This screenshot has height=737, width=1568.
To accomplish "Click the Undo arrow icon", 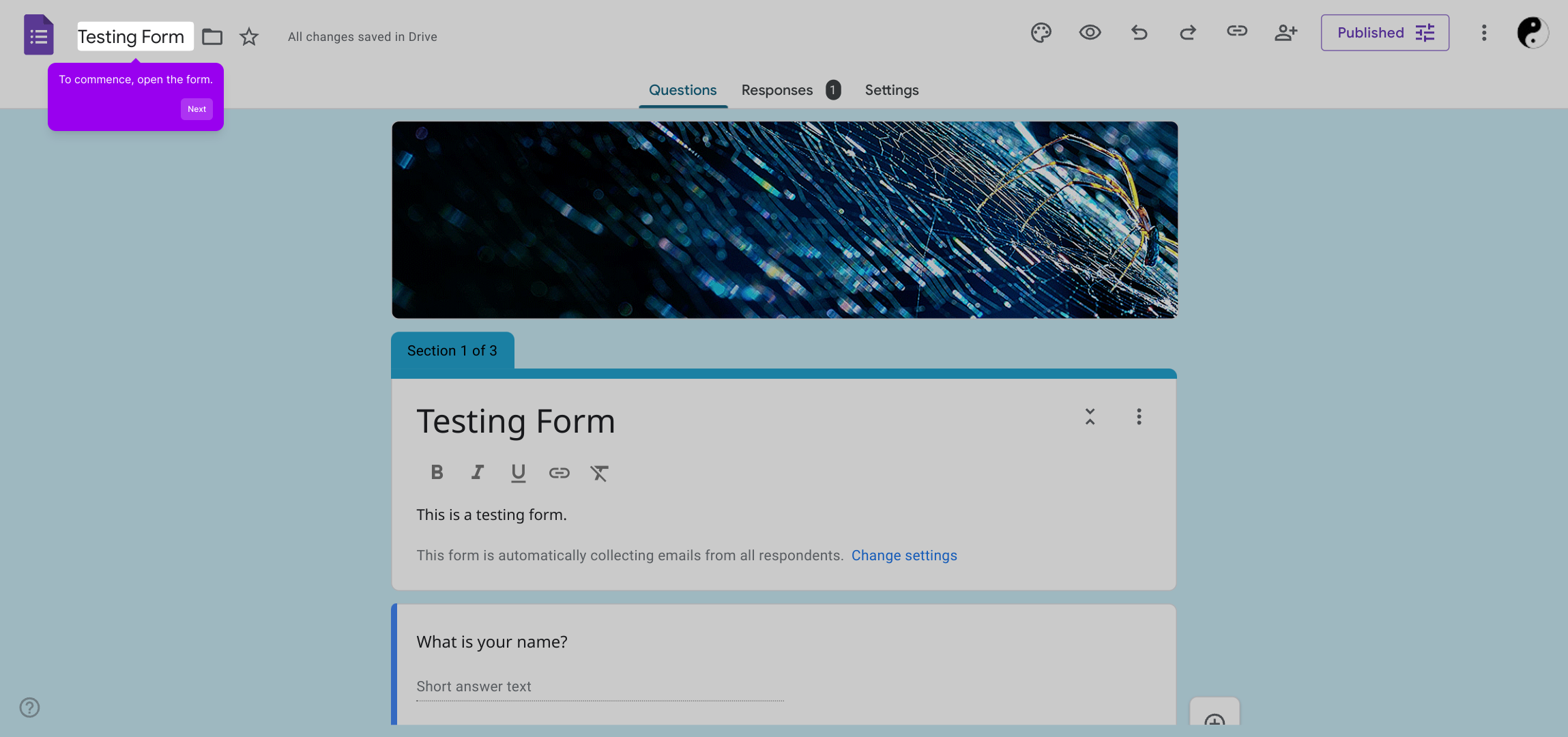I will click(x=1139, y=33).
